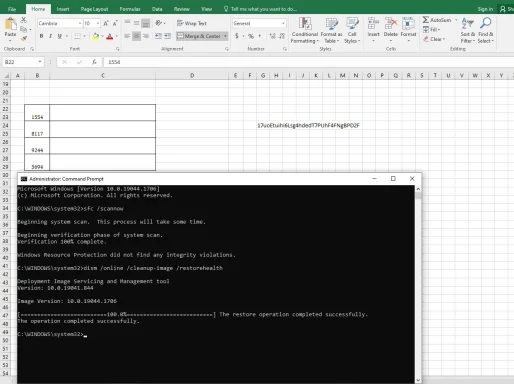Apply Accounting dollar number format
514x384 pixels.
(237, 36)
